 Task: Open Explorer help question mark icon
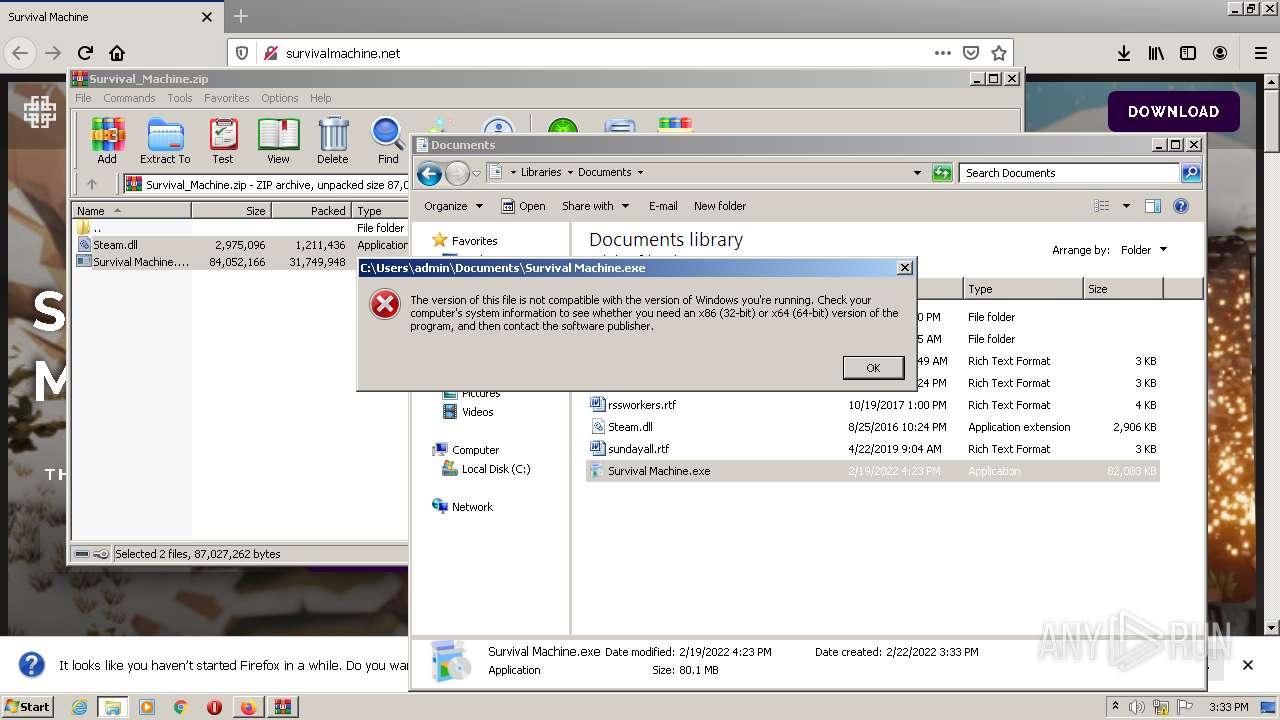pyautogui.click(x=1181, y=206)
